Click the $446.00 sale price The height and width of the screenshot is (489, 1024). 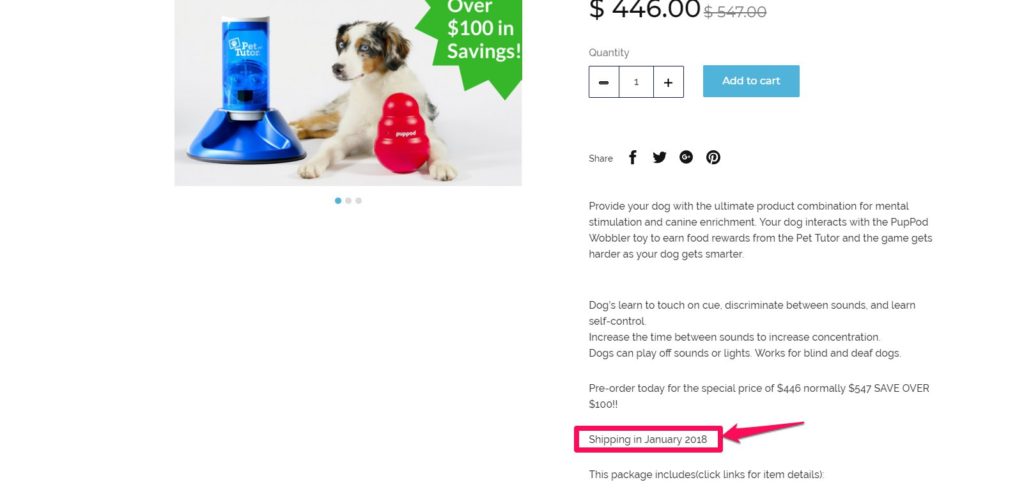pyautogui.click(x=644, y=9)
